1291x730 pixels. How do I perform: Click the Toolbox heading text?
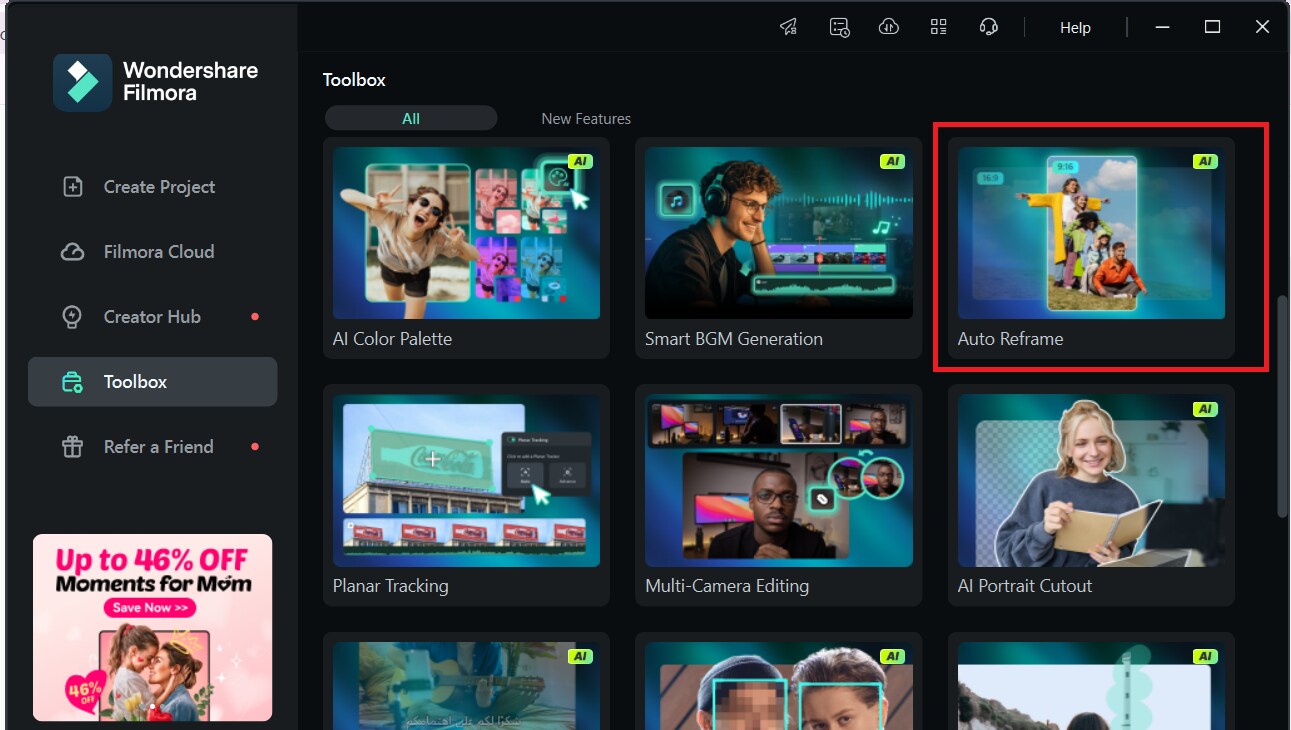354,80
